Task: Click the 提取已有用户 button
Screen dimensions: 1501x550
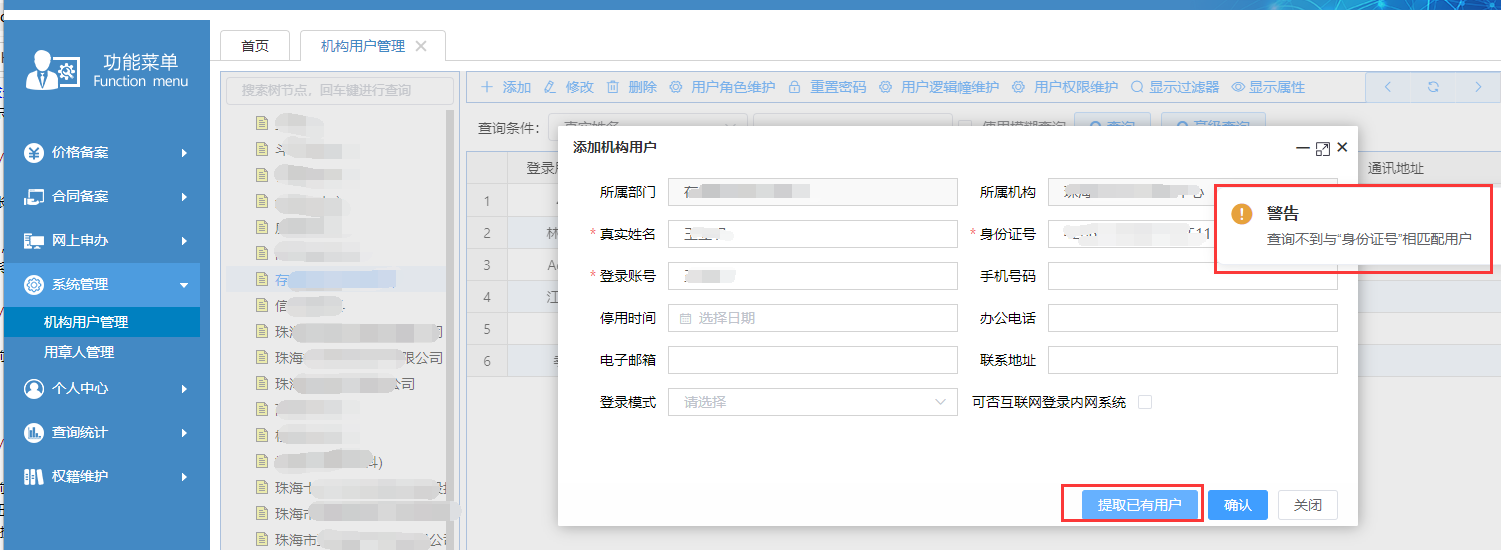Action: pos(1139,505)
